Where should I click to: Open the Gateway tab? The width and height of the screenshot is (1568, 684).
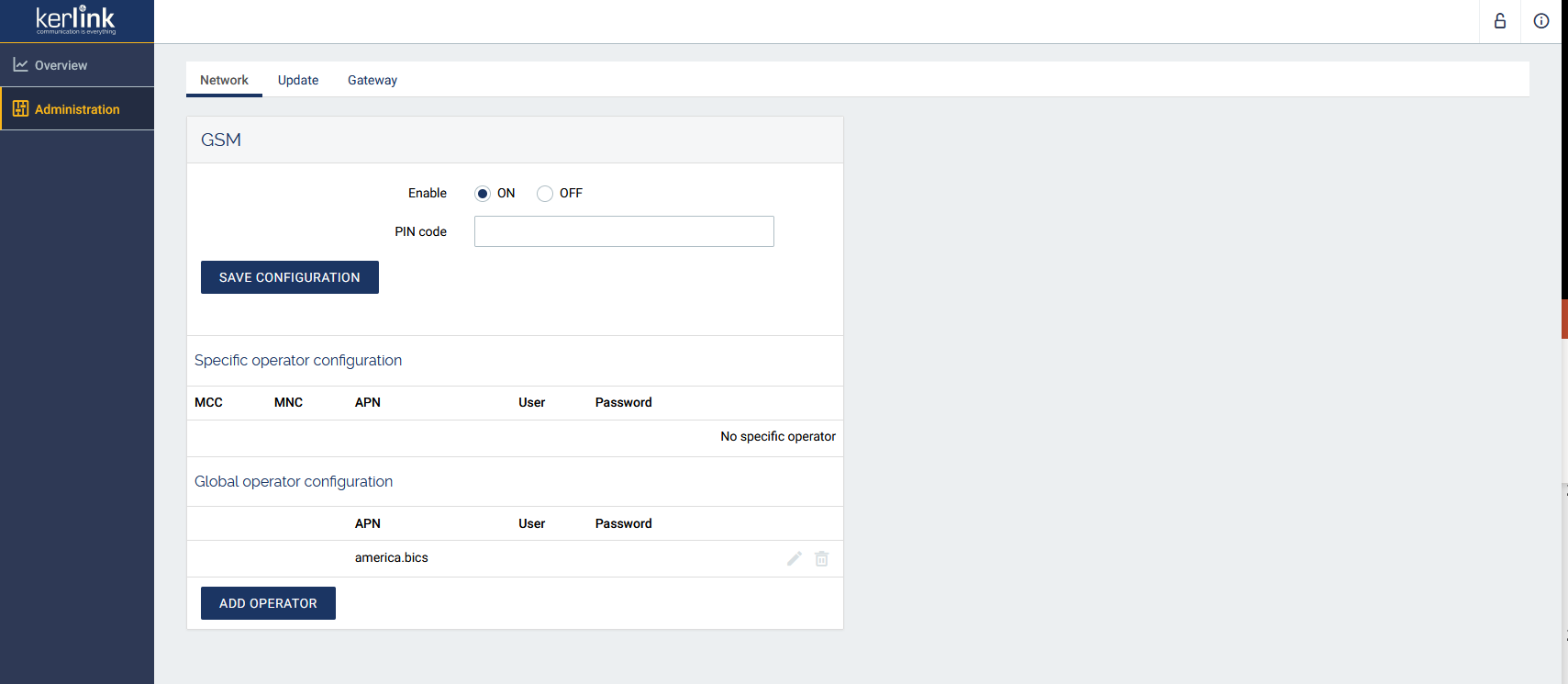point(373,80)
